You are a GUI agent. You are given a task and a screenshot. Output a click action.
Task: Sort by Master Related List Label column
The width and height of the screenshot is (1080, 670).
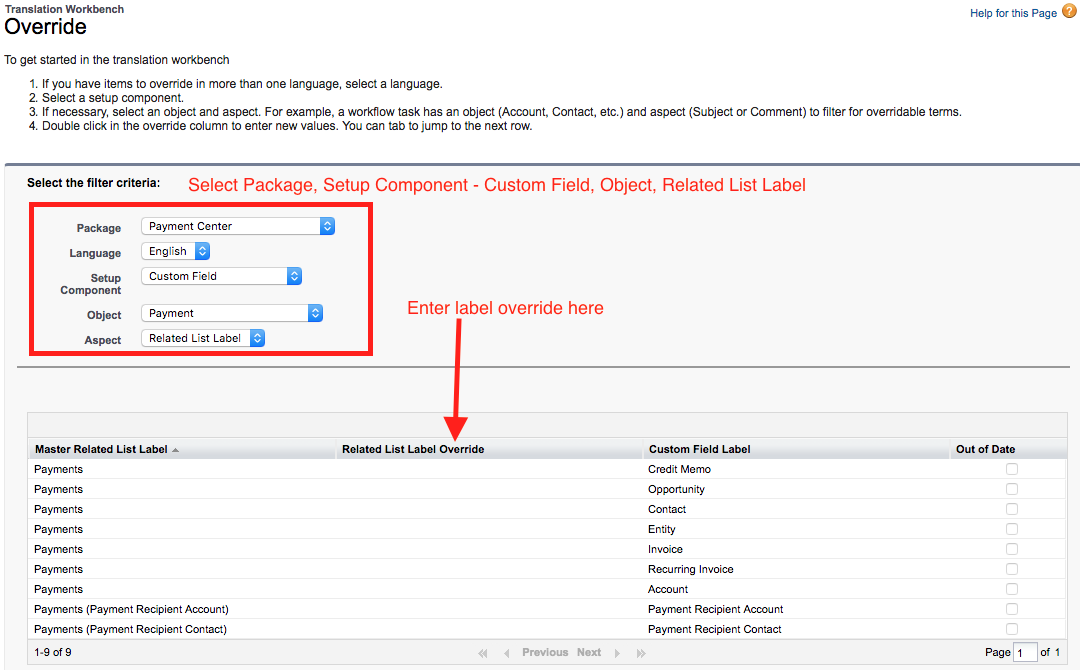pos(101,449)
